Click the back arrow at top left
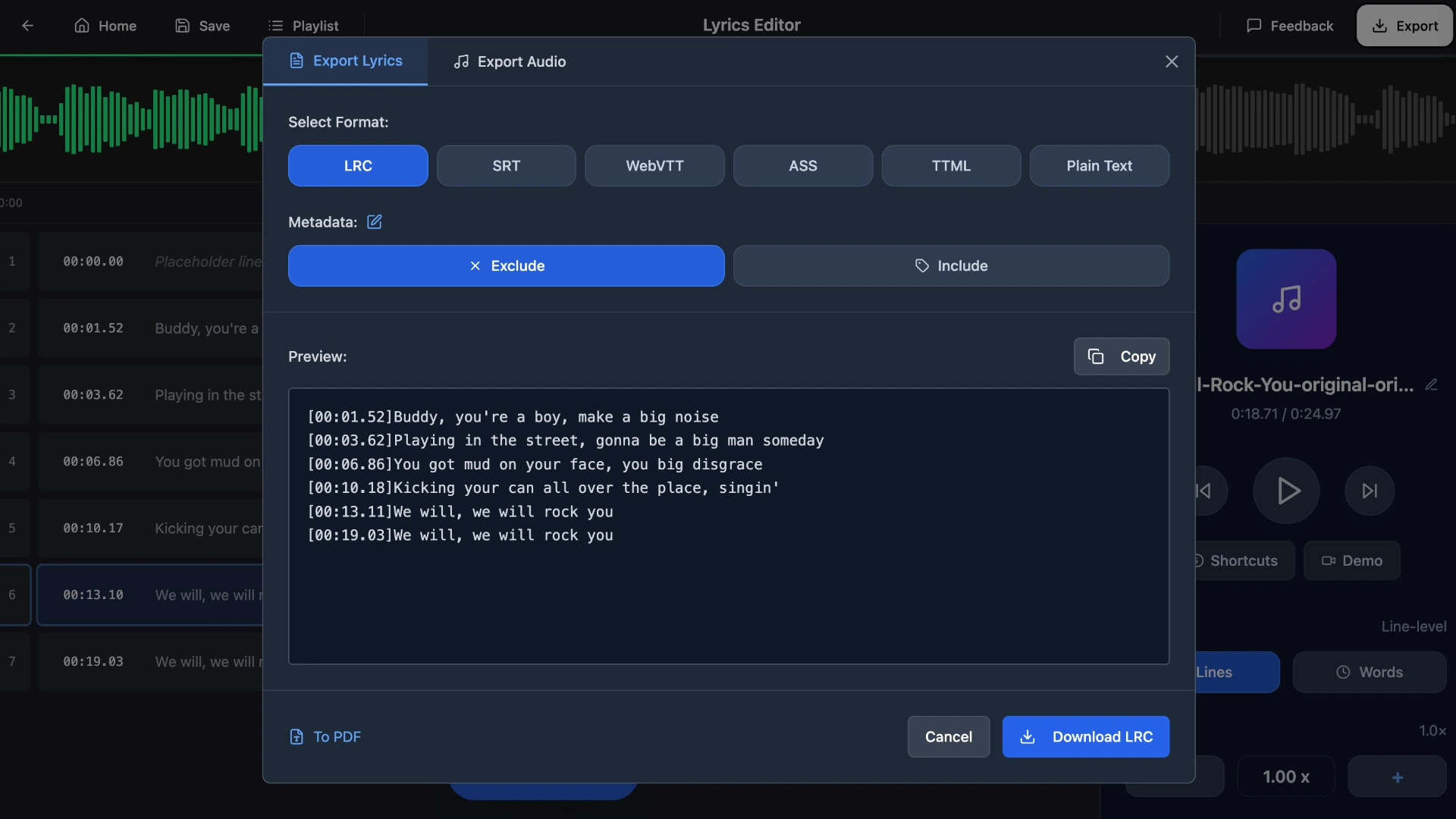Viewport: 1456px width, 819px height. pos(27,25)
